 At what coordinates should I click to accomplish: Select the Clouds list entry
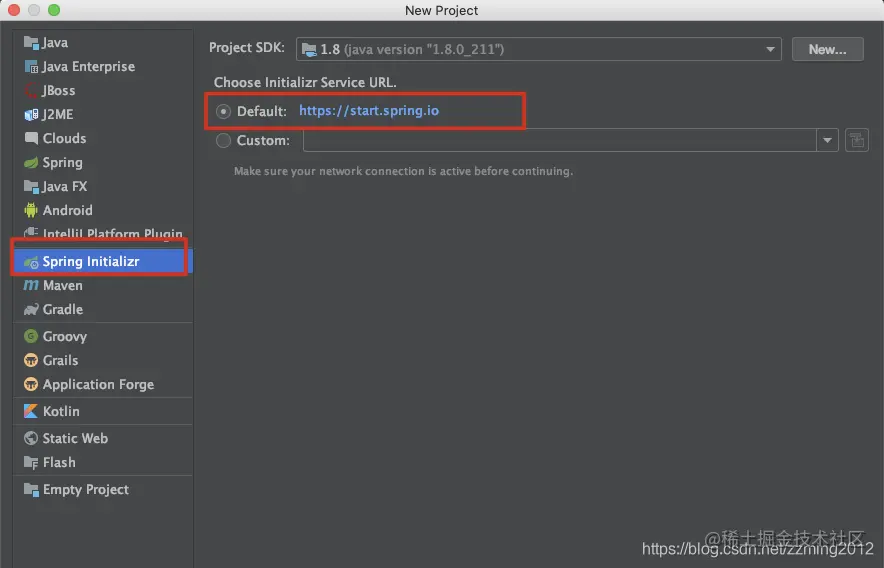tap(103, 138)
